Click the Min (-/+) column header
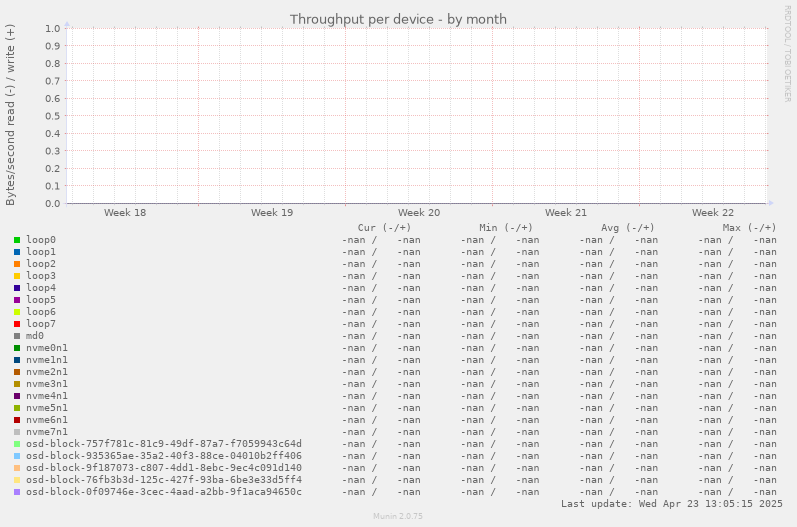 (x=506, y=228)
